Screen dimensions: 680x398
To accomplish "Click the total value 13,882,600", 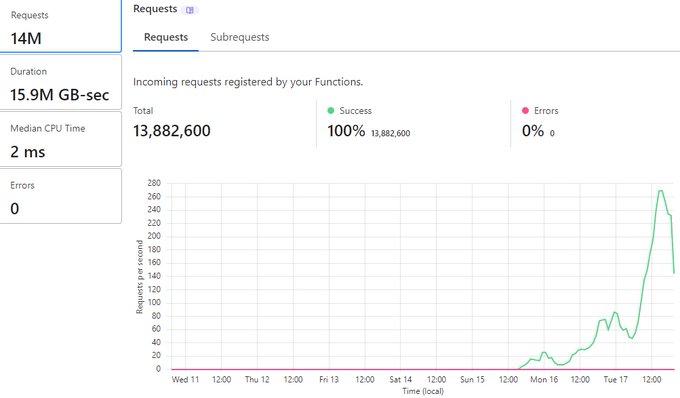I will tap(172, 130).
